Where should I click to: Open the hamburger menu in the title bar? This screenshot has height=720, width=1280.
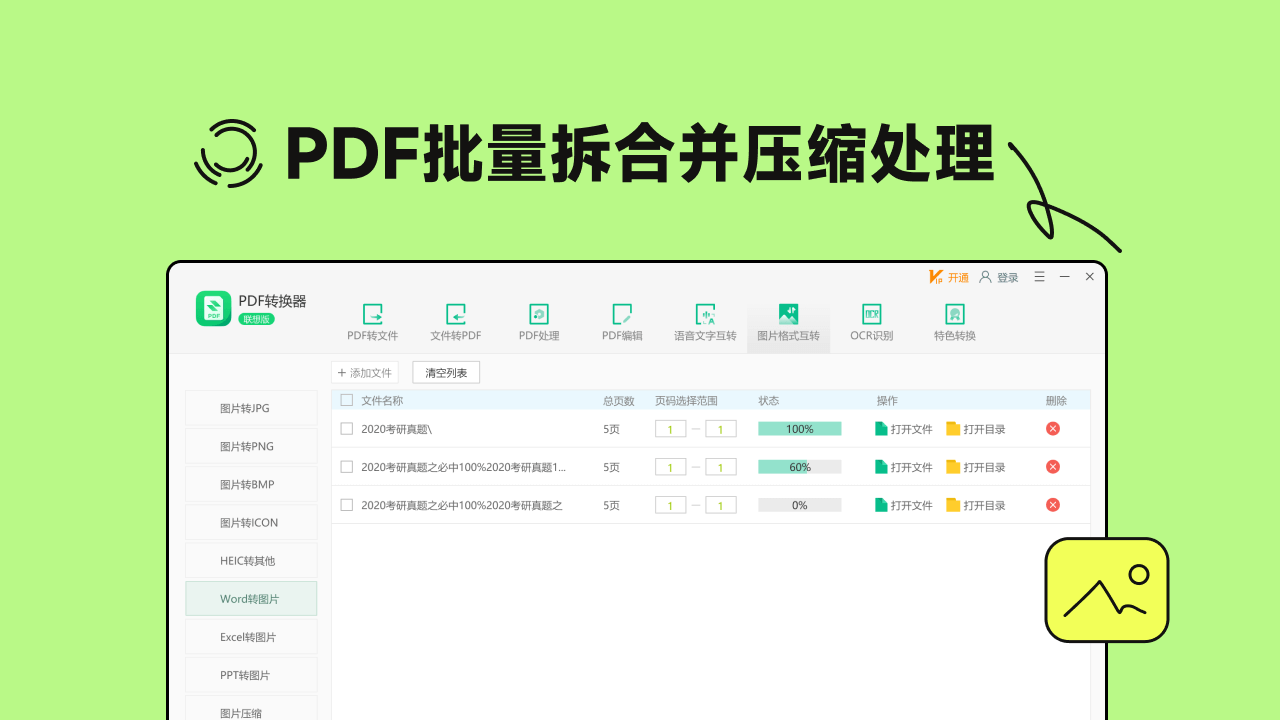tap(1038, 277)
